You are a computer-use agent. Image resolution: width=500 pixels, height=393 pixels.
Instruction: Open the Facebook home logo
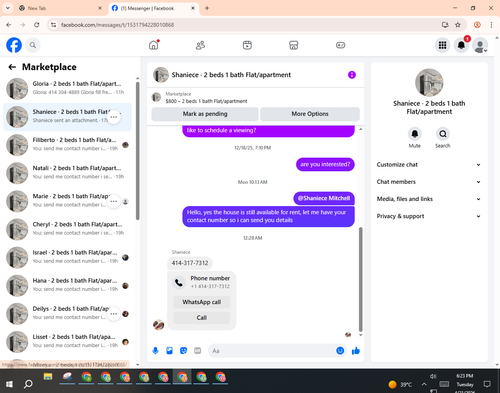coord(14,45)
